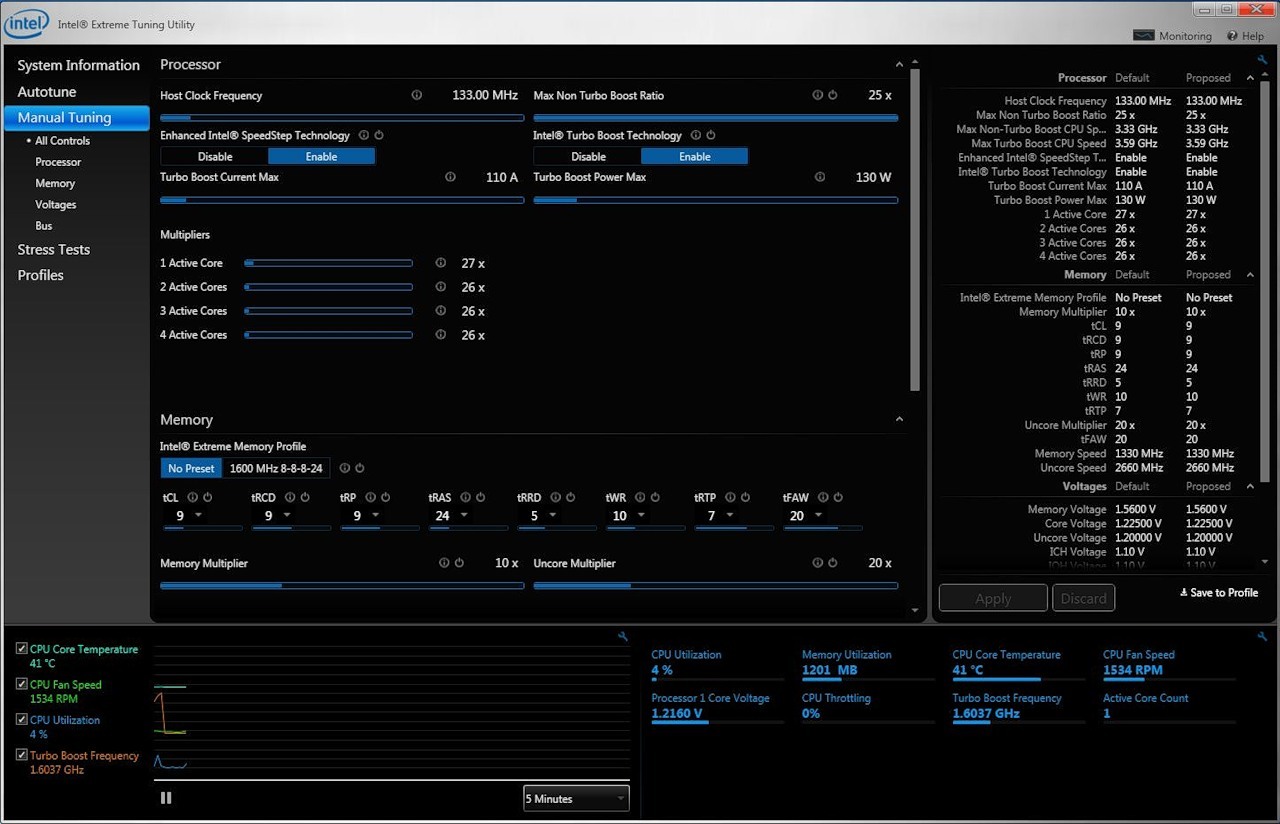This screenshot has width=1280, height=824.
Task: Open graph settings wrench above the monitoring chart
Action: [x=622, y=636]
